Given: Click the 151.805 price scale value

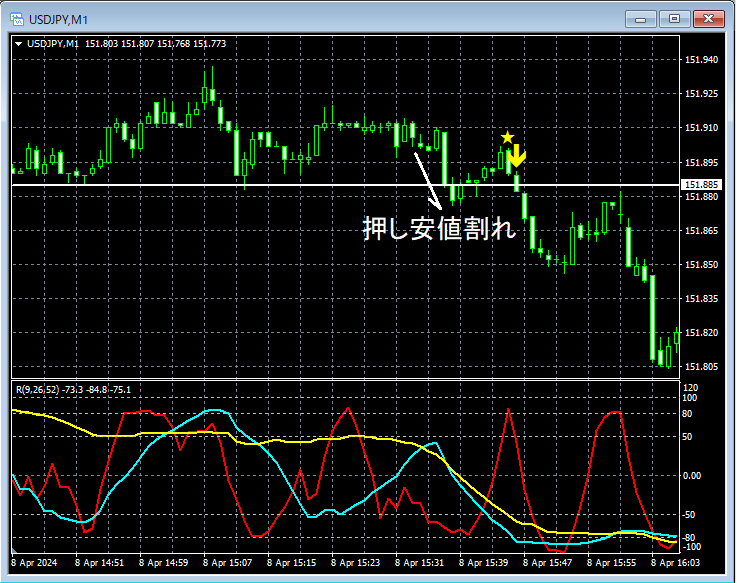Looking at the screenshot, I should point(701,366).
